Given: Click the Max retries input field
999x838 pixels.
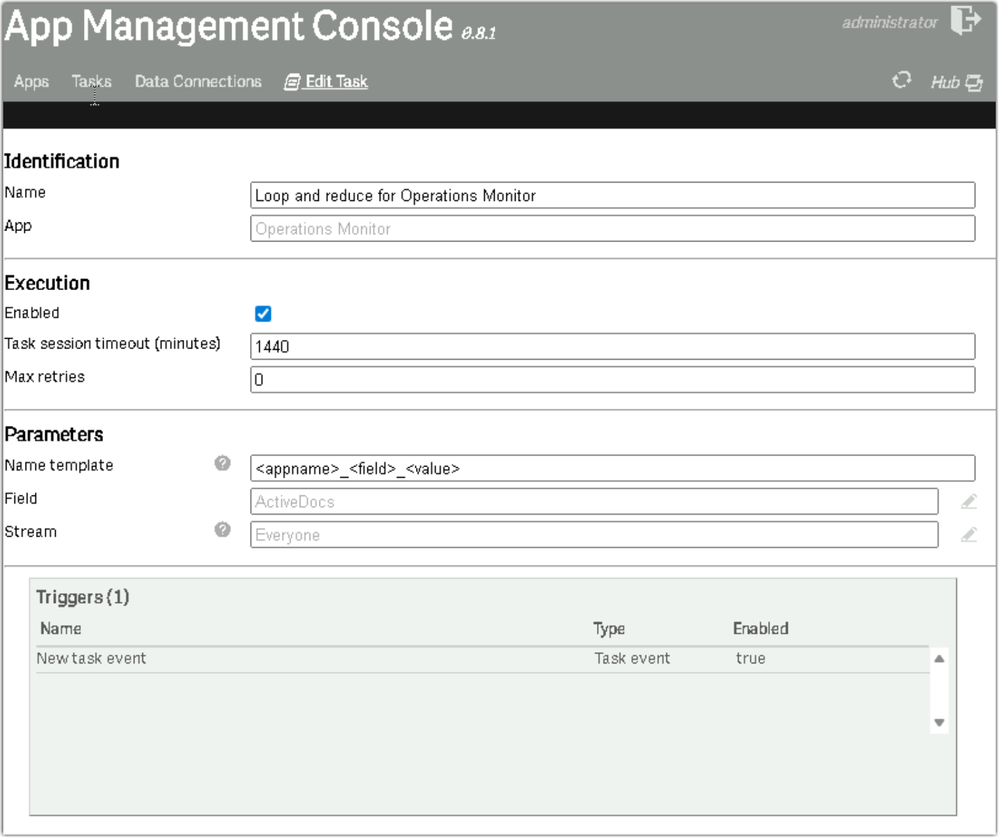Looking at the screenshot, I should click(x=610, y=379).
